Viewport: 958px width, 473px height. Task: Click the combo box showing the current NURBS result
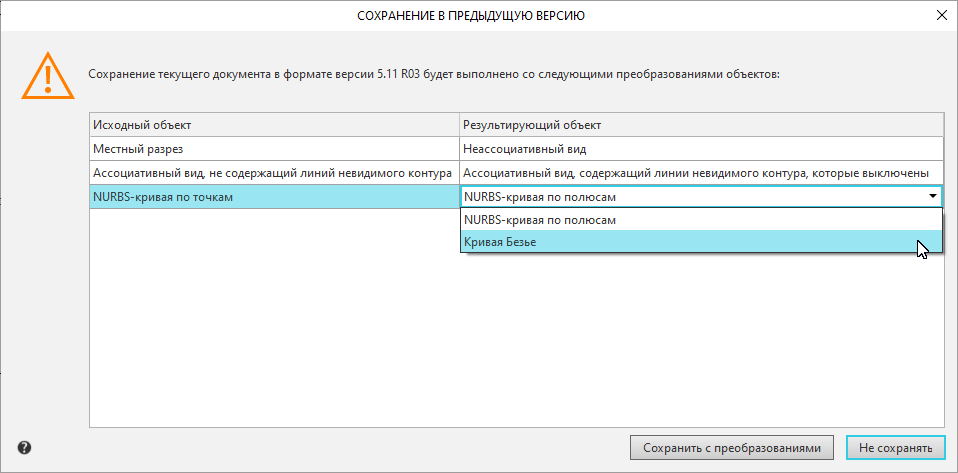tap(690, 197)
